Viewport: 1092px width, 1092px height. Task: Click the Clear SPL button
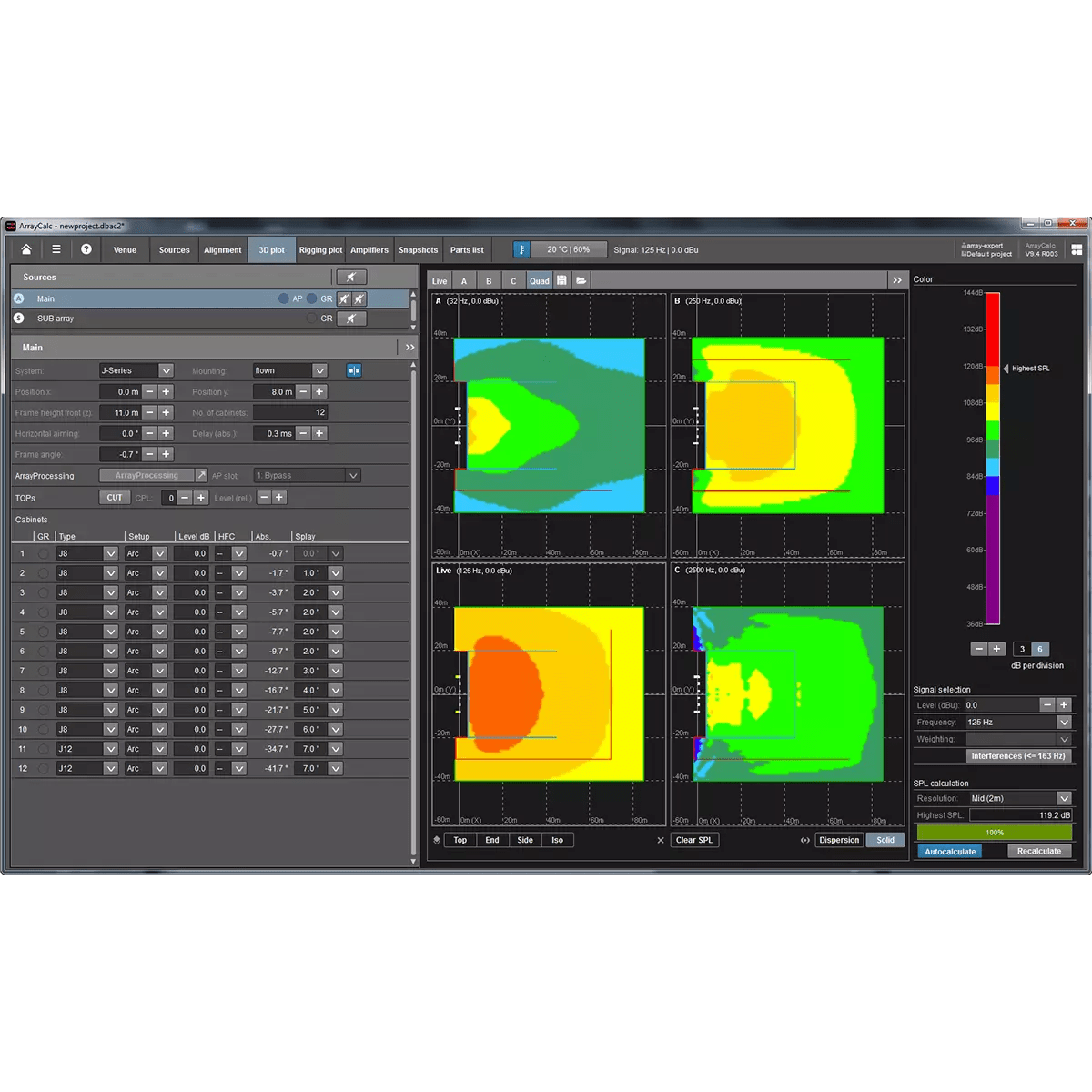694,840
